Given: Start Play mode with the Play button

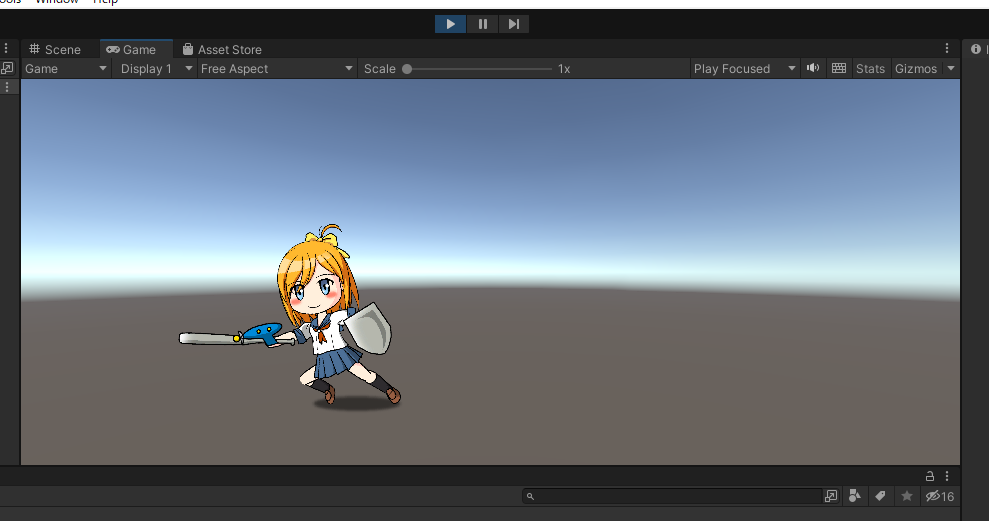Looking at the screenshot, I should point(450,24).
